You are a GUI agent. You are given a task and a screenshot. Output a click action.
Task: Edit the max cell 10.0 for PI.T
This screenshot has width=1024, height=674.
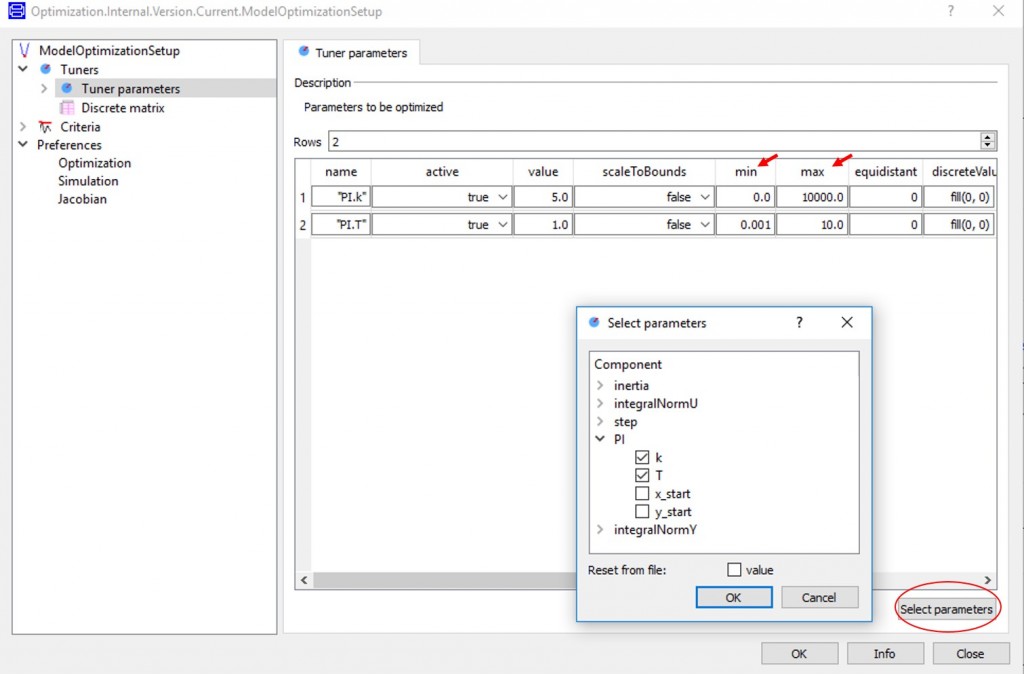(x=812, y=225)
